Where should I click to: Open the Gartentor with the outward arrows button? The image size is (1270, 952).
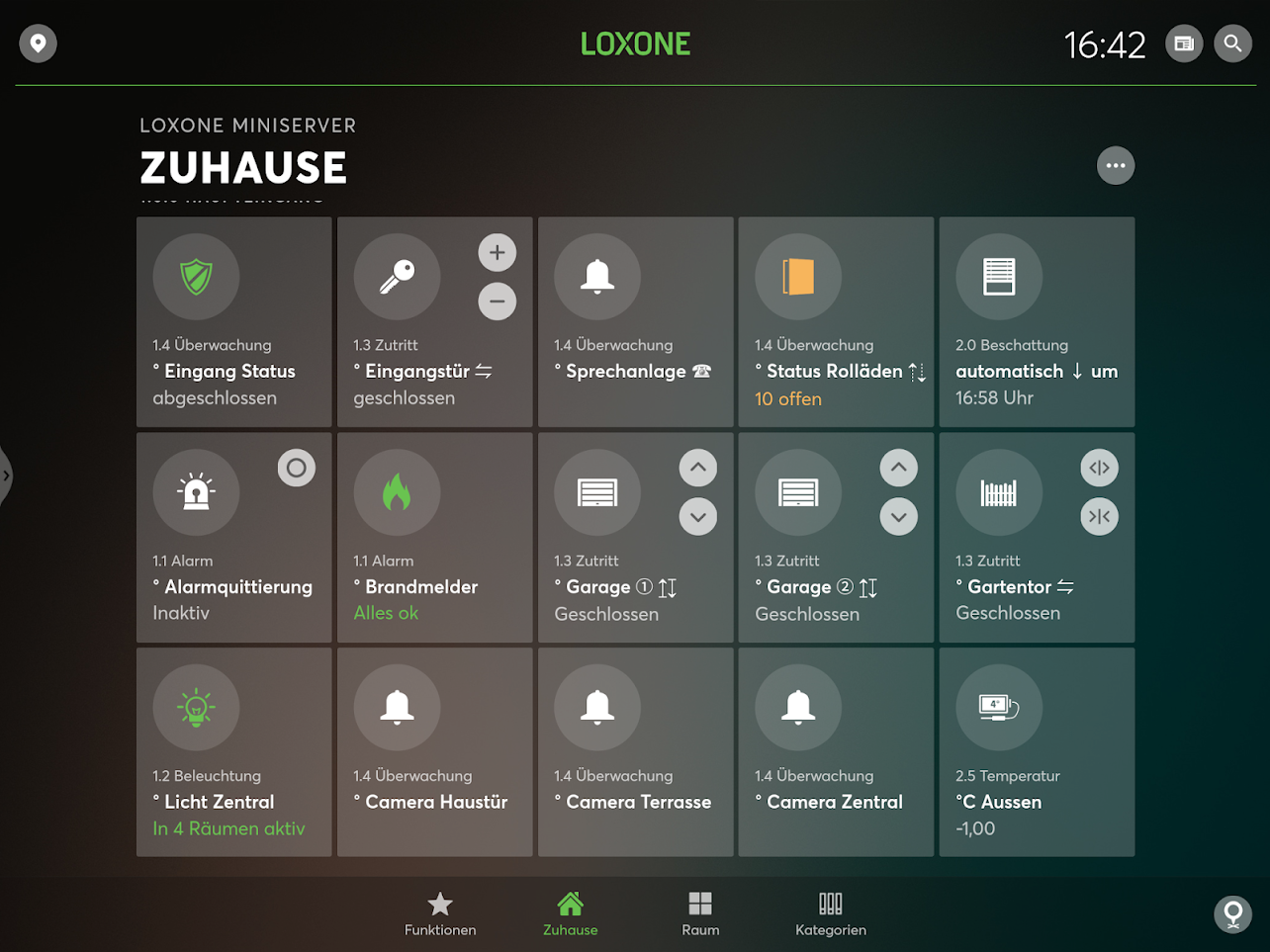coord(1100,468)
